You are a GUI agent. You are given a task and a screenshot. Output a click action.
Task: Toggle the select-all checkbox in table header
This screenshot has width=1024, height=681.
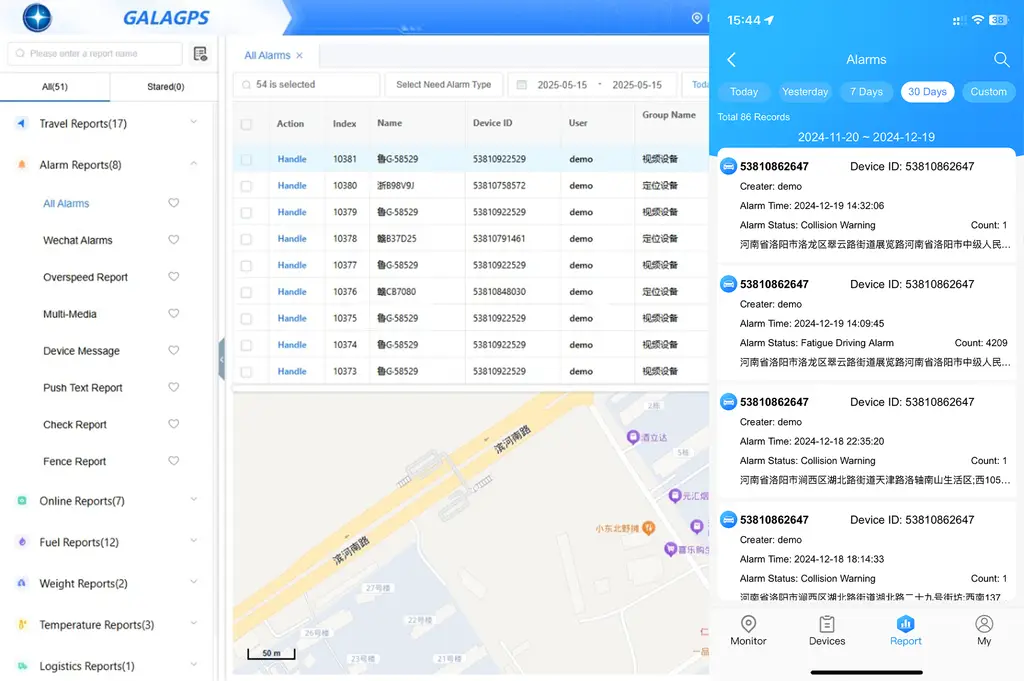246,124
